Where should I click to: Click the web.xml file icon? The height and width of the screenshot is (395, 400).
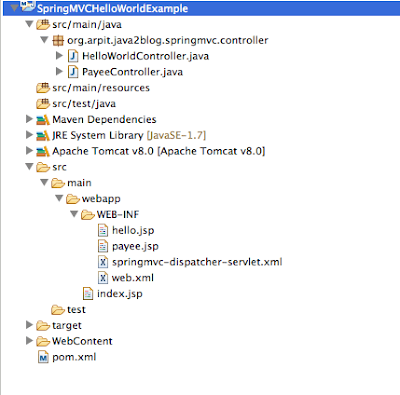tap(103, 278)
